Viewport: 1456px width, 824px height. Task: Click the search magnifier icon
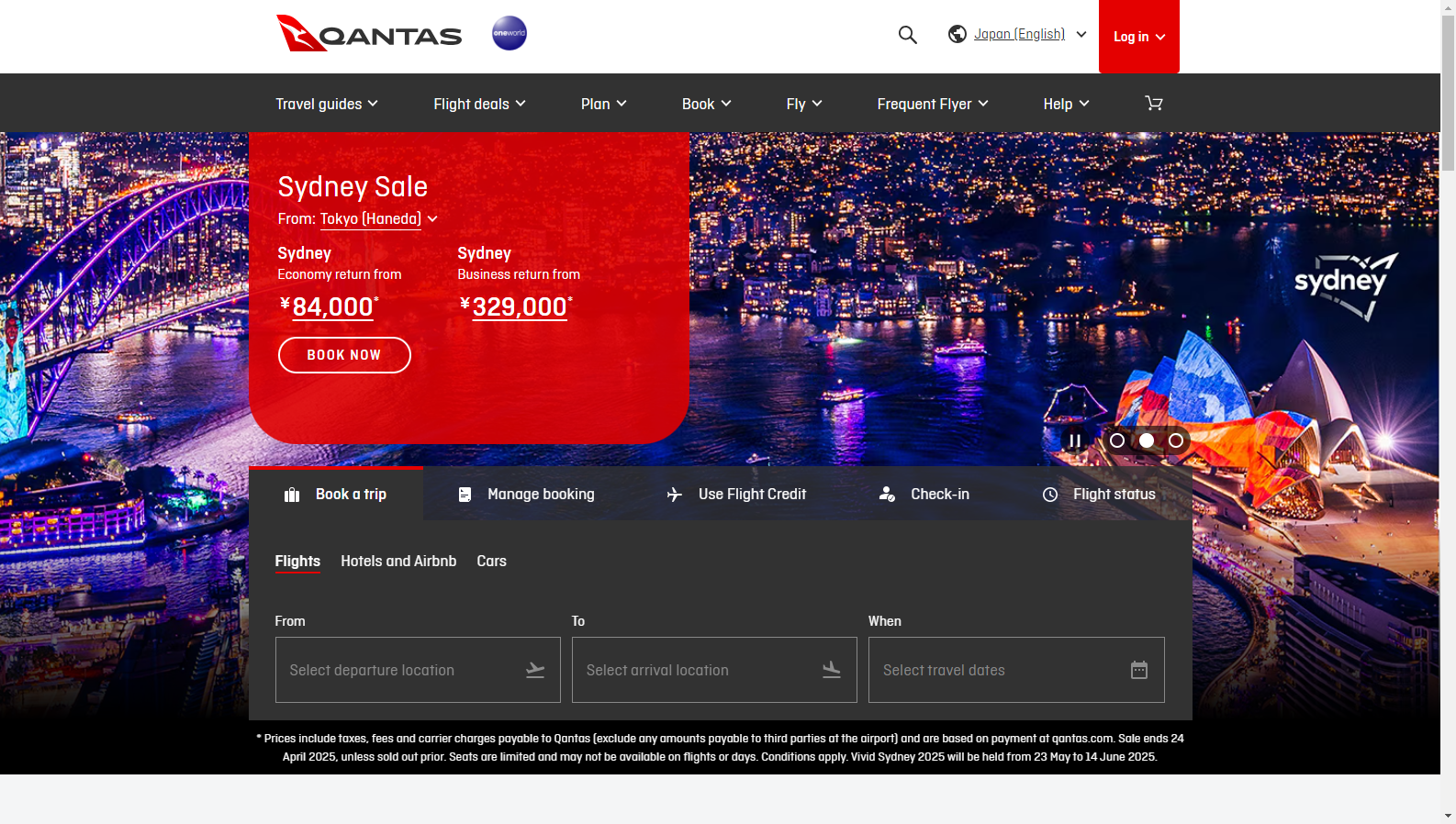pyautogui.click(x=907, y=35)
